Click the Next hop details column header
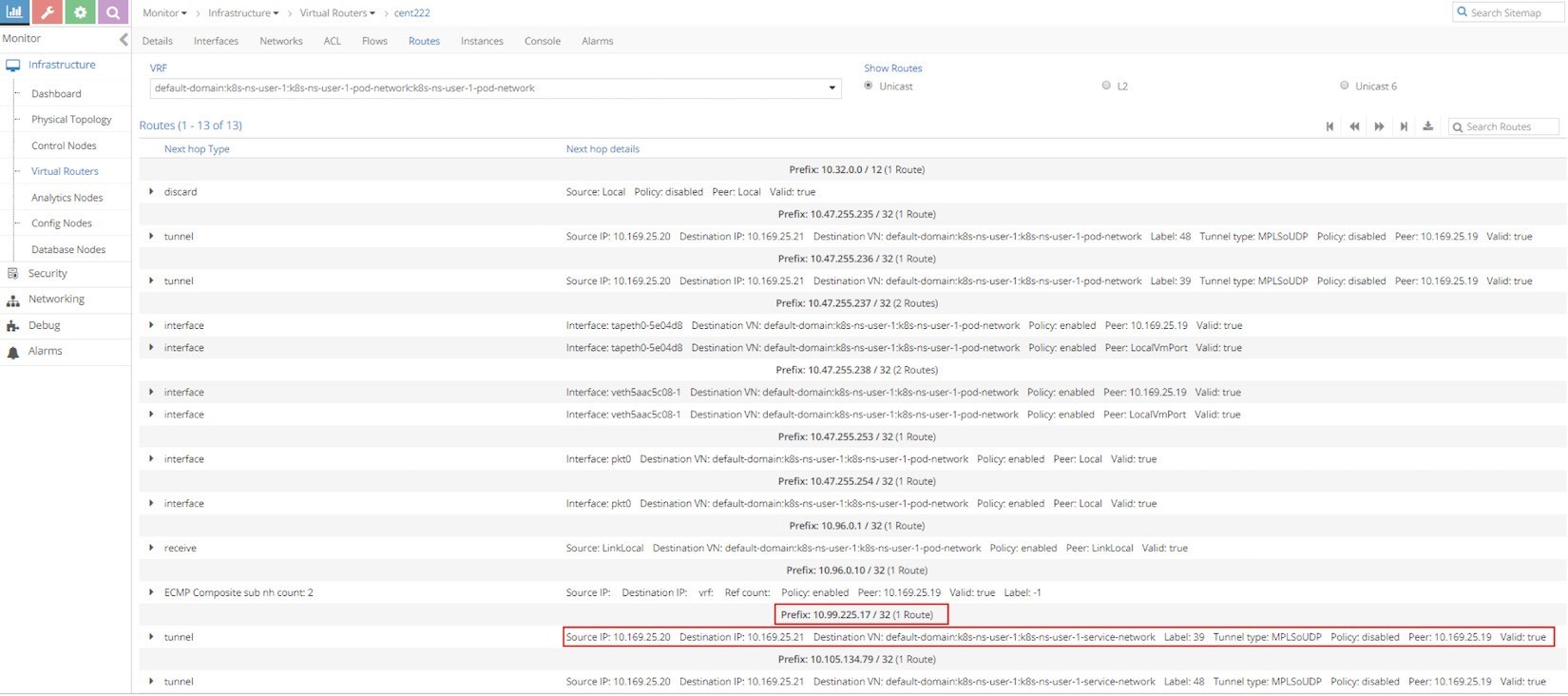 point(602,149)
